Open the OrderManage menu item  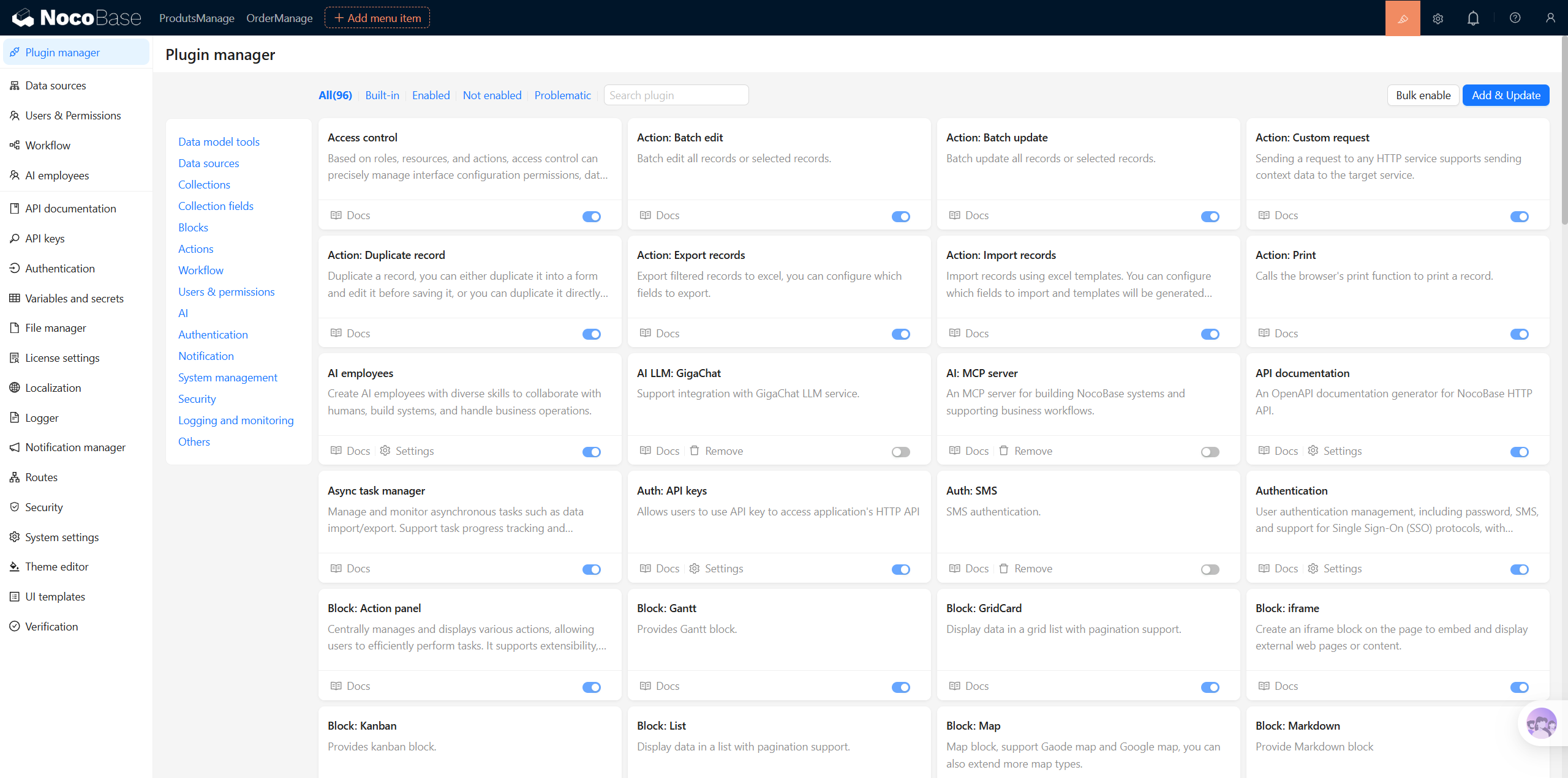coord(279,18)
